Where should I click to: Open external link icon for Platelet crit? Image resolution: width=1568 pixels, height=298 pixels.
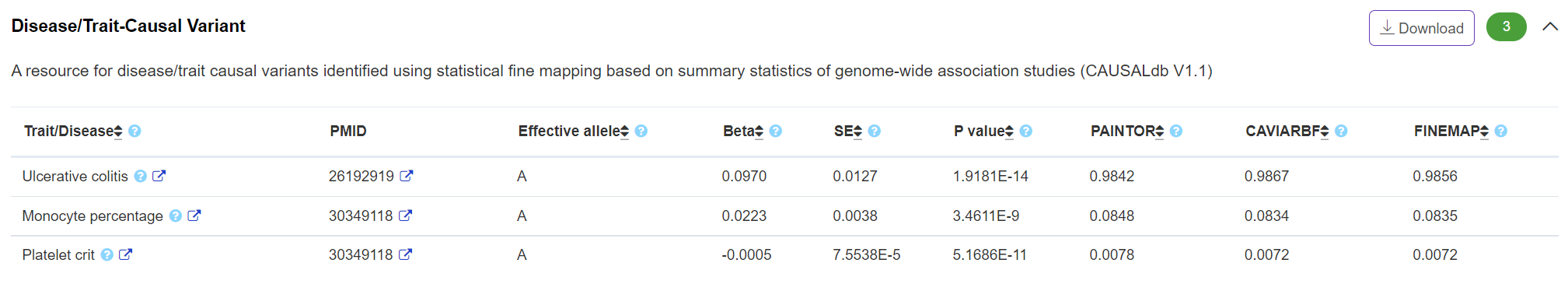pyautogui.click(x=125, y=254)
